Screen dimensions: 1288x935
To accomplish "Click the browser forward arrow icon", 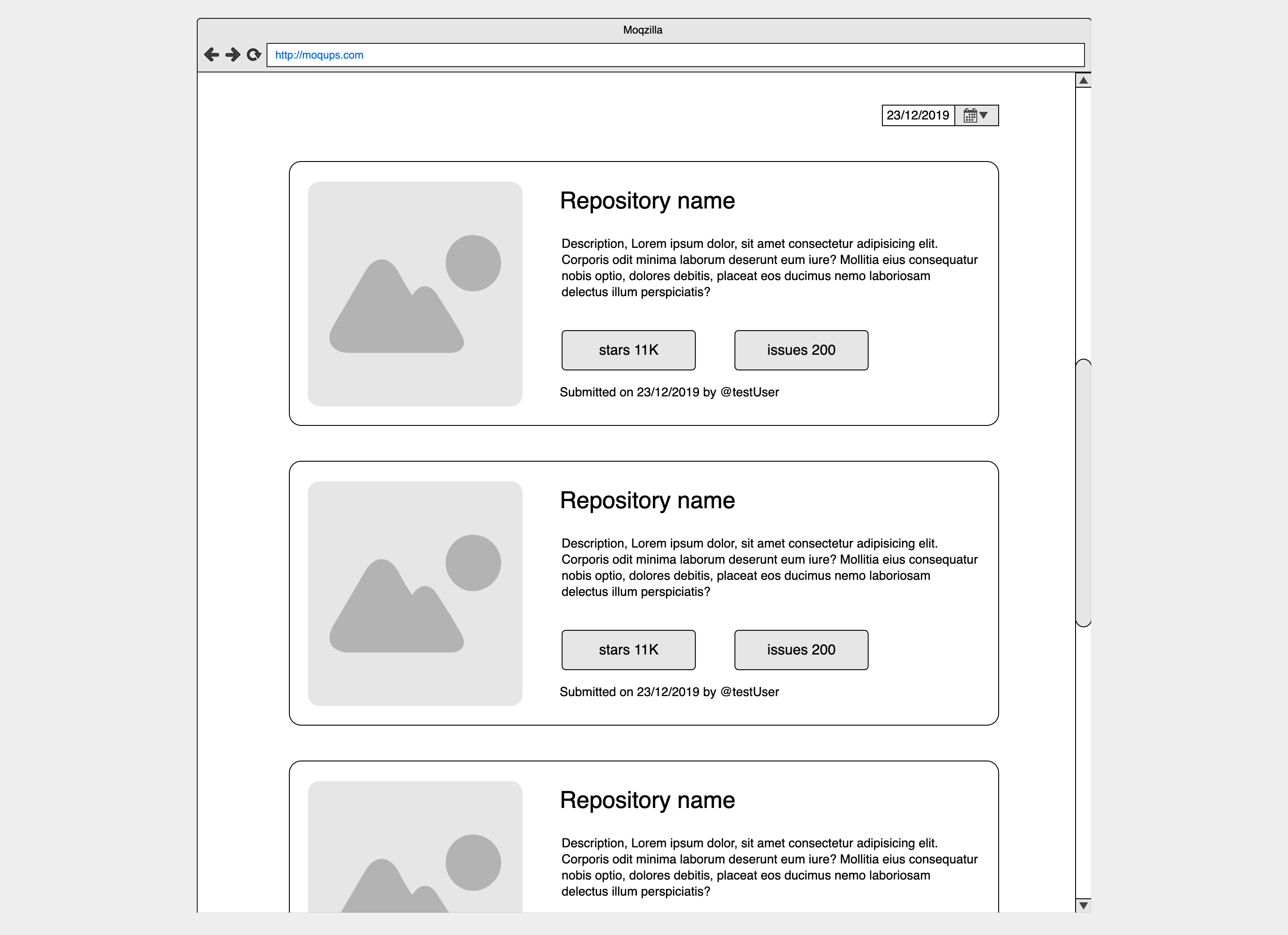I will click(232, 55).
